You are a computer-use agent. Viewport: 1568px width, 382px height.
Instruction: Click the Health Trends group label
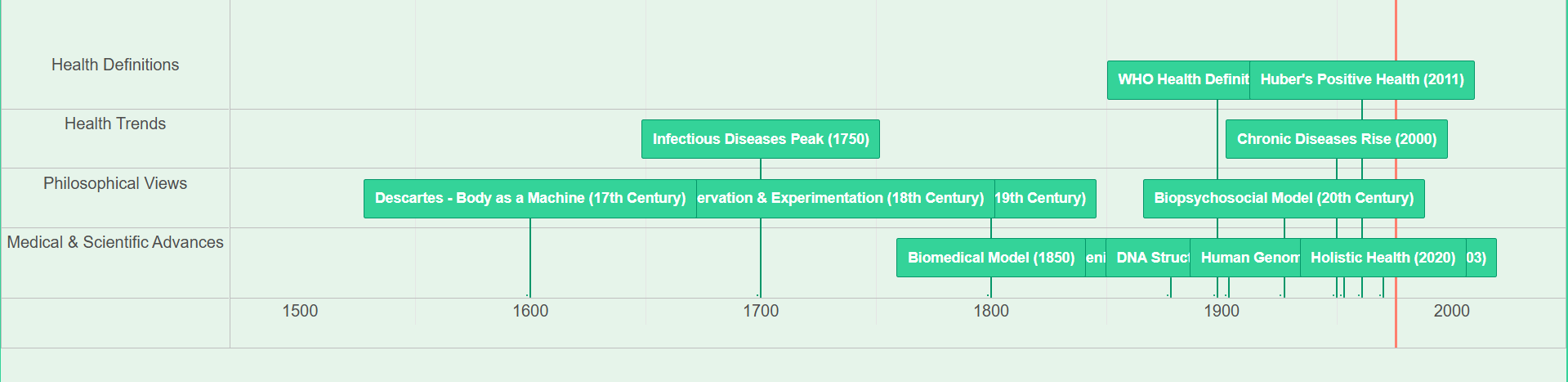[x=115, y=124]
